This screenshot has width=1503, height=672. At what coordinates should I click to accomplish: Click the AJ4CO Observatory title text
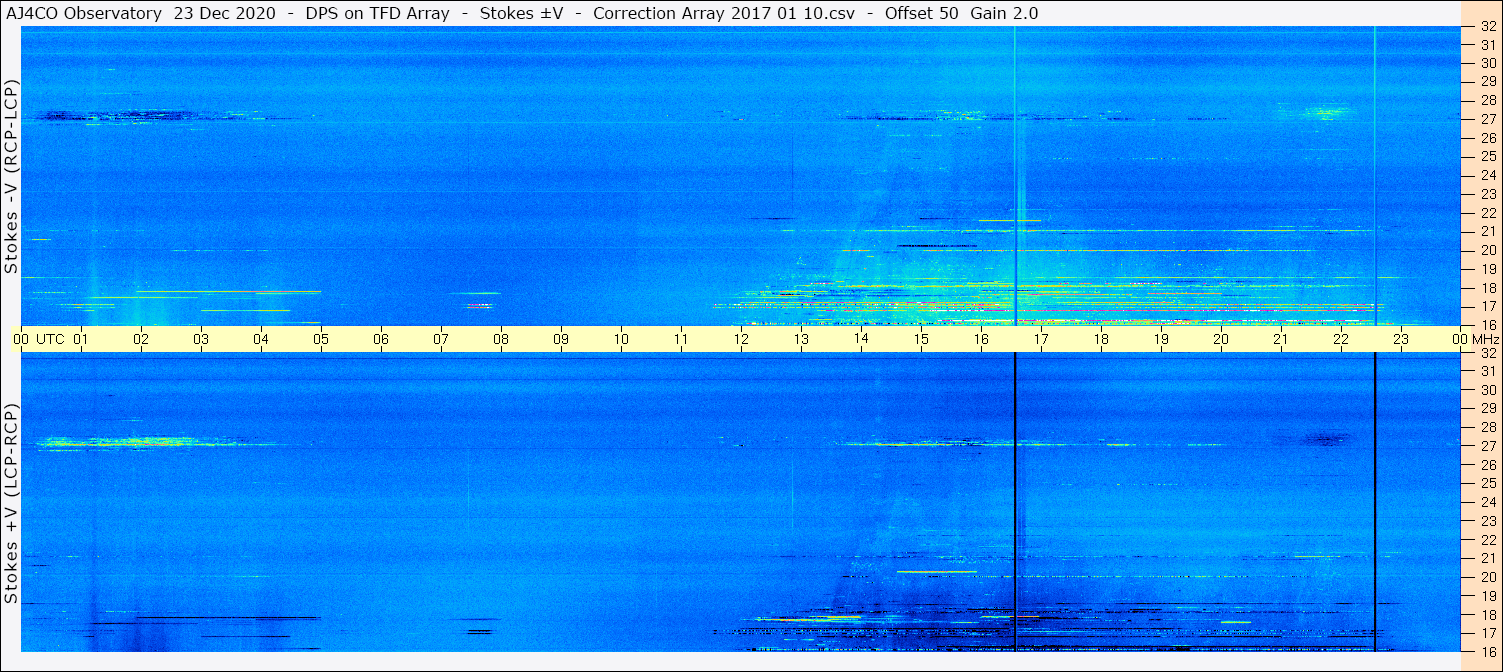[x=83, y=13]
